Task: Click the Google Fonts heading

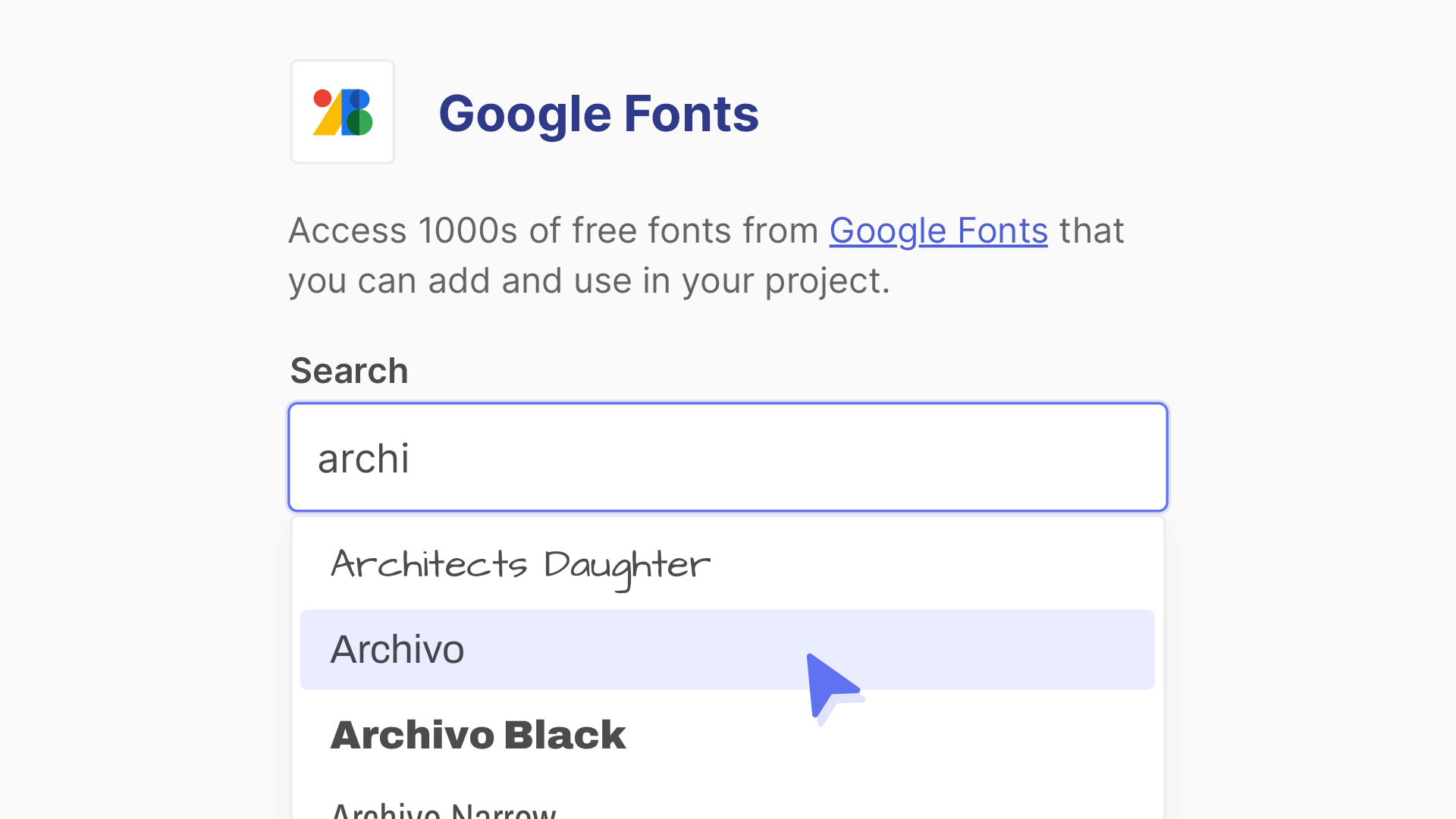Action: tap(599, 114)
